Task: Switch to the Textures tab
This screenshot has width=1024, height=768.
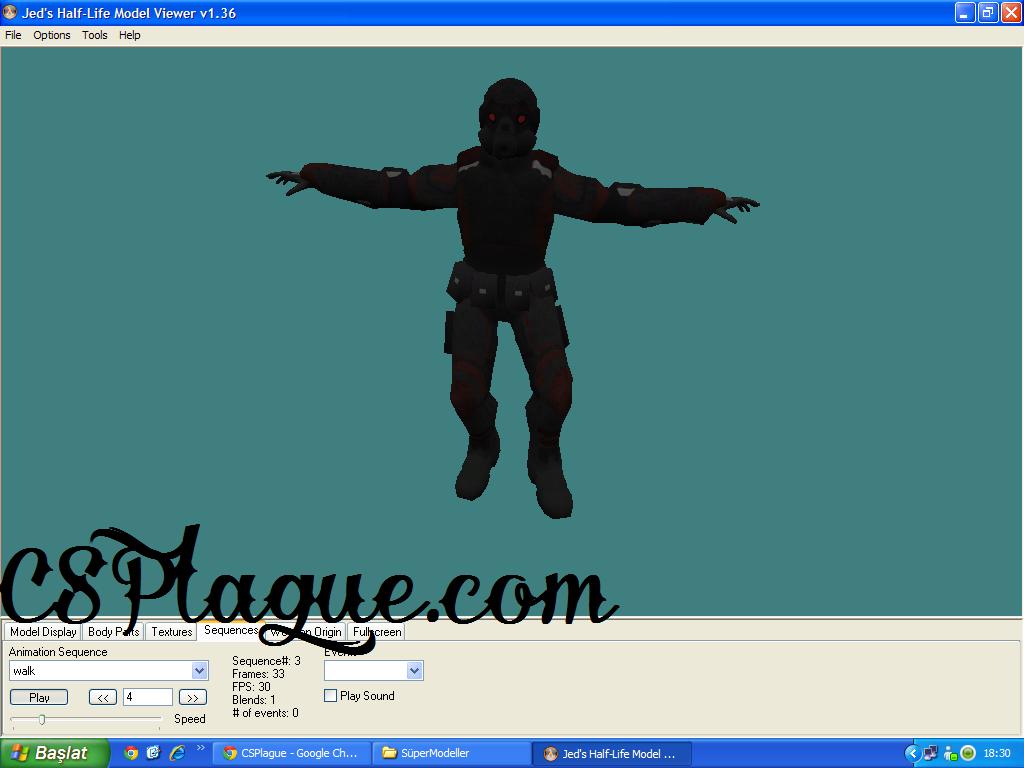Action: click(x=171, y=632)
